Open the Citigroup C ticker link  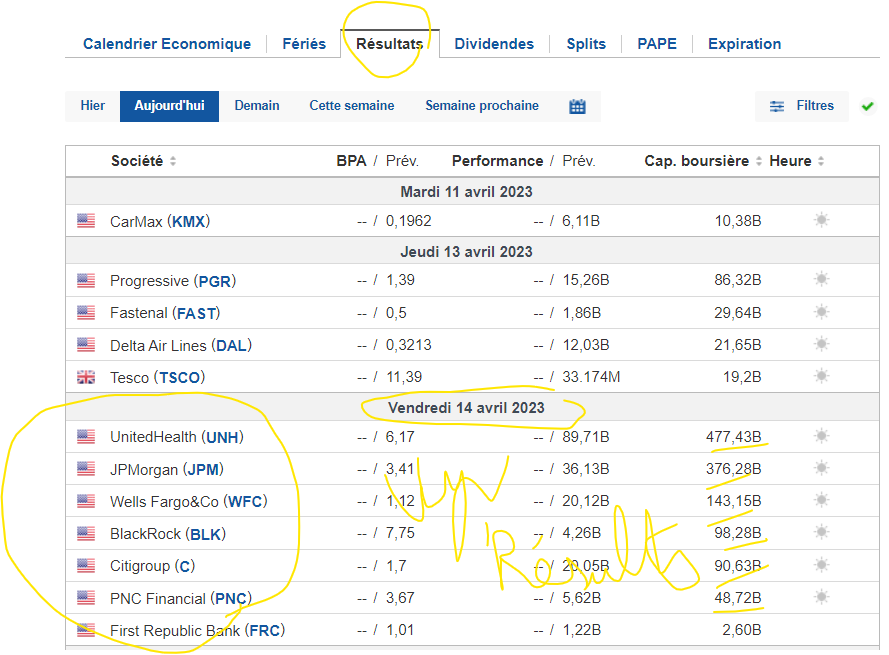click(185, 566)
